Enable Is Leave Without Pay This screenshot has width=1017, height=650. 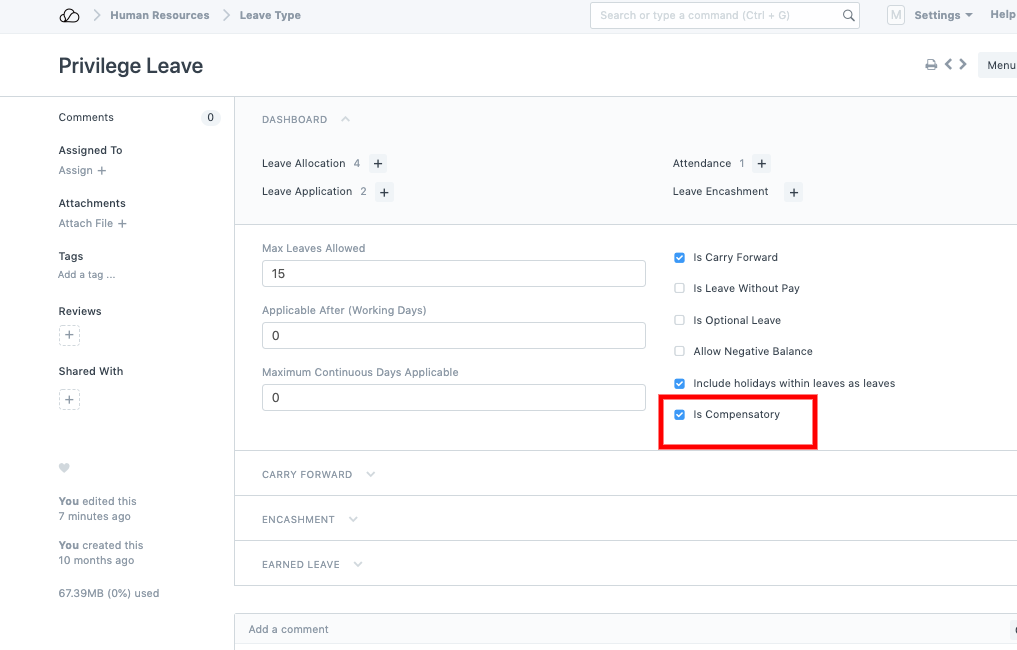tap(680, 289)
